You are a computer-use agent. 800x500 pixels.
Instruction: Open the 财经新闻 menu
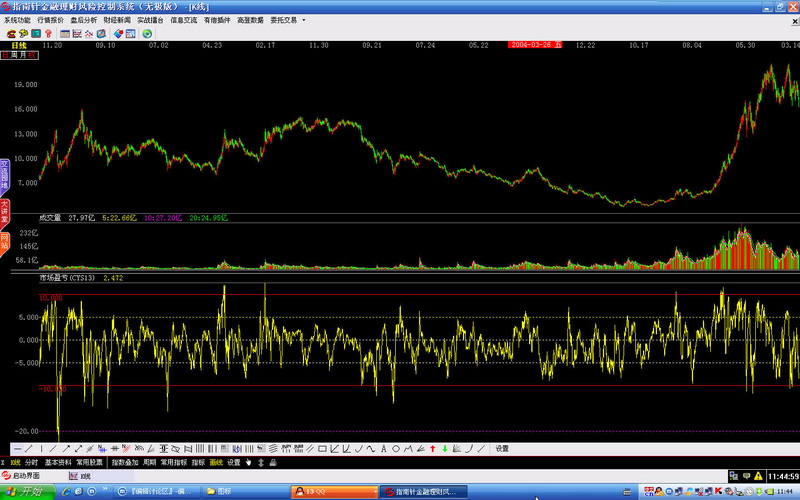click(x=116, y=19)
